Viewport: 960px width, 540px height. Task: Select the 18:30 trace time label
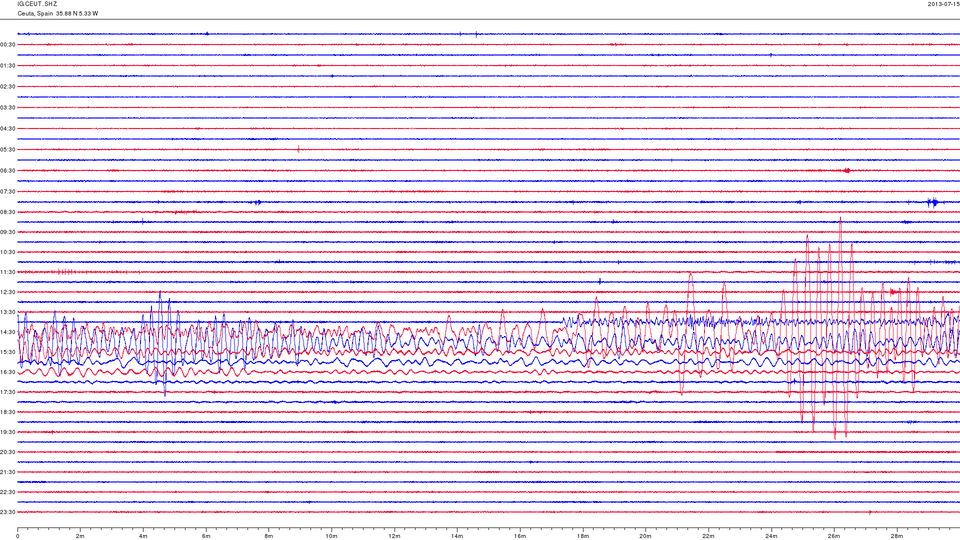click(8, 412)
